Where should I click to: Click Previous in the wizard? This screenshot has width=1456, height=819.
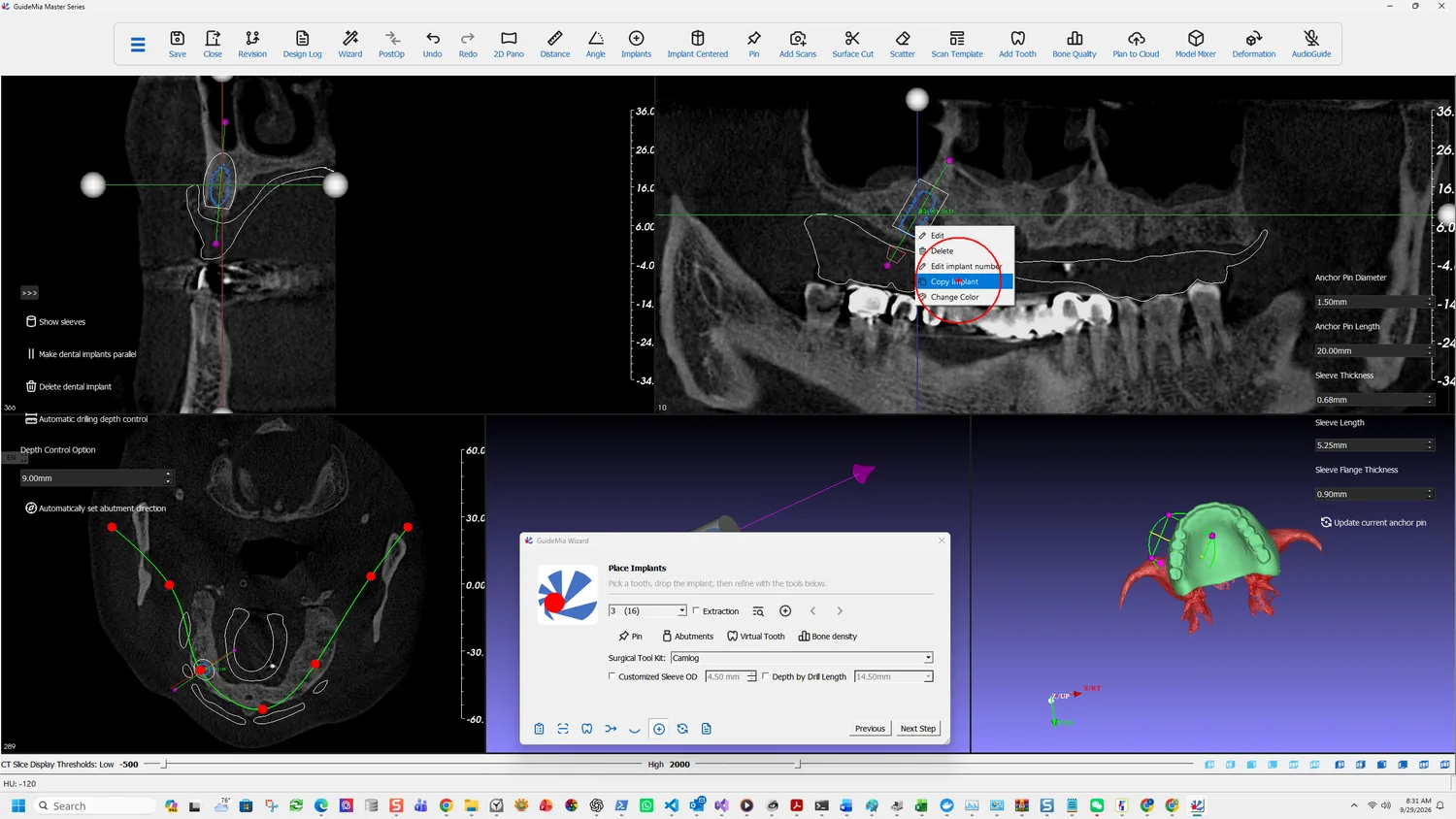click(x=870, y=728)
